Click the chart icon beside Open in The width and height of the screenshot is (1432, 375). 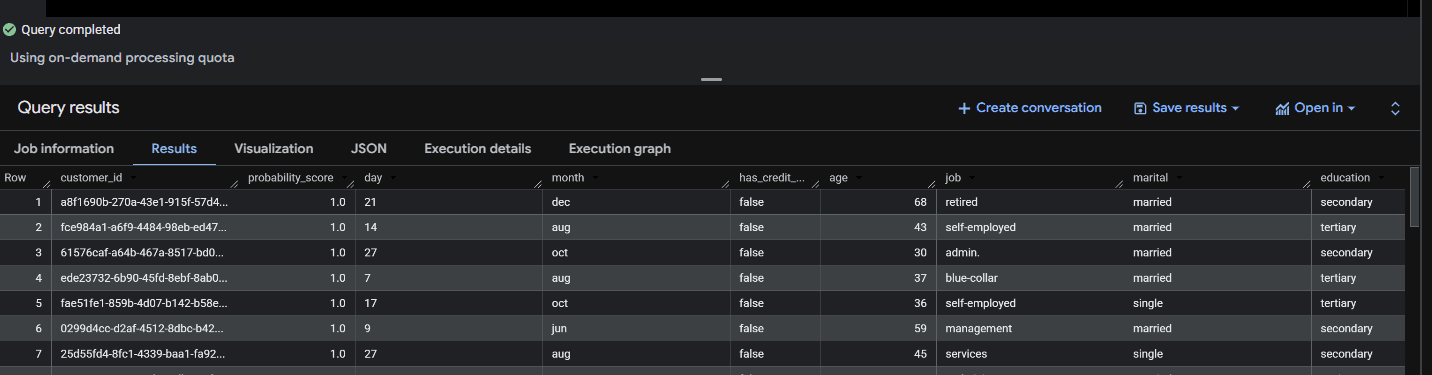pyautogui.click(x=1282, y=108)
